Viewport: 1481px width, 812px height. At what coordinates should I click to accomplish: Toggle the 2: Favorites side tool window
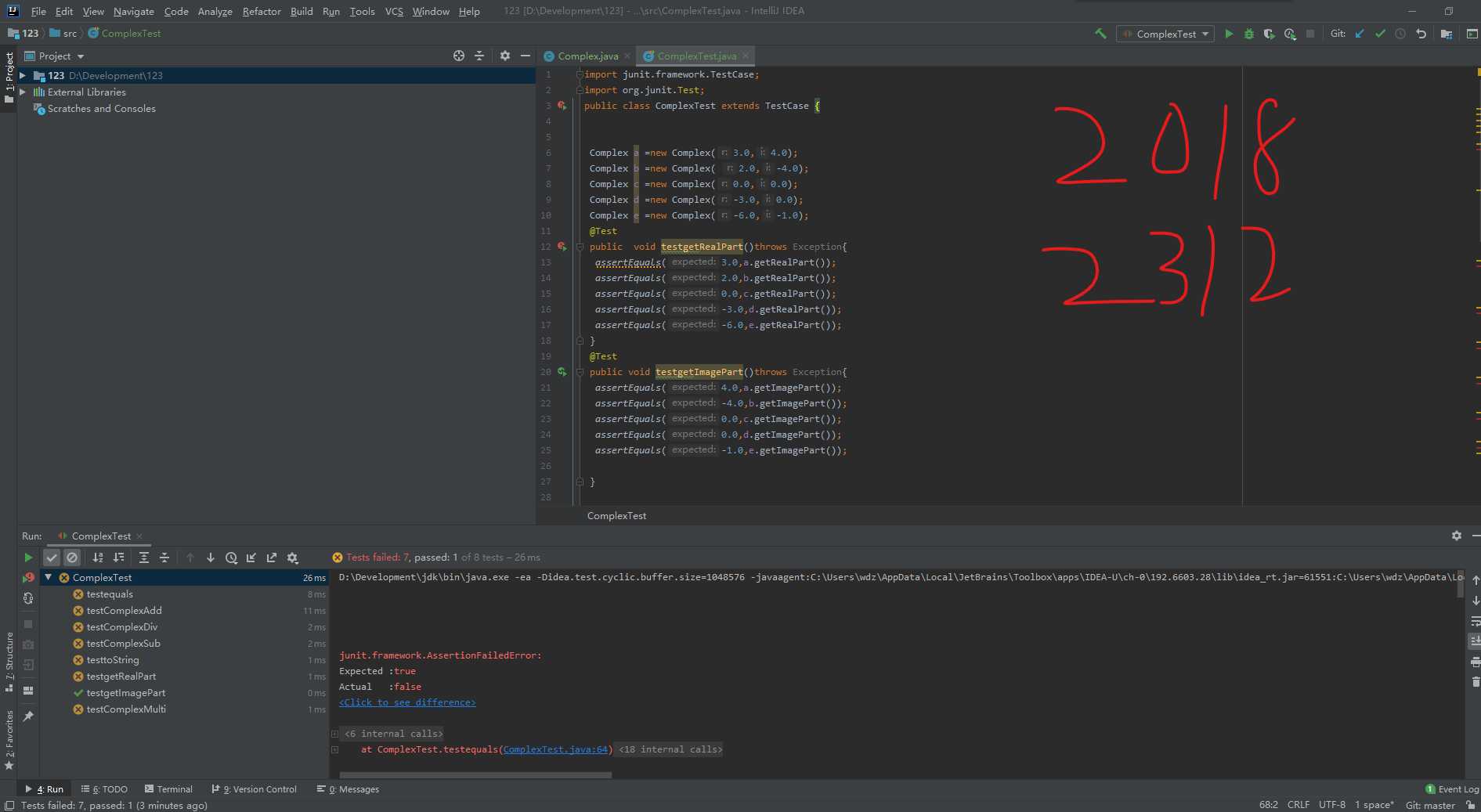[x=9, y=740]
